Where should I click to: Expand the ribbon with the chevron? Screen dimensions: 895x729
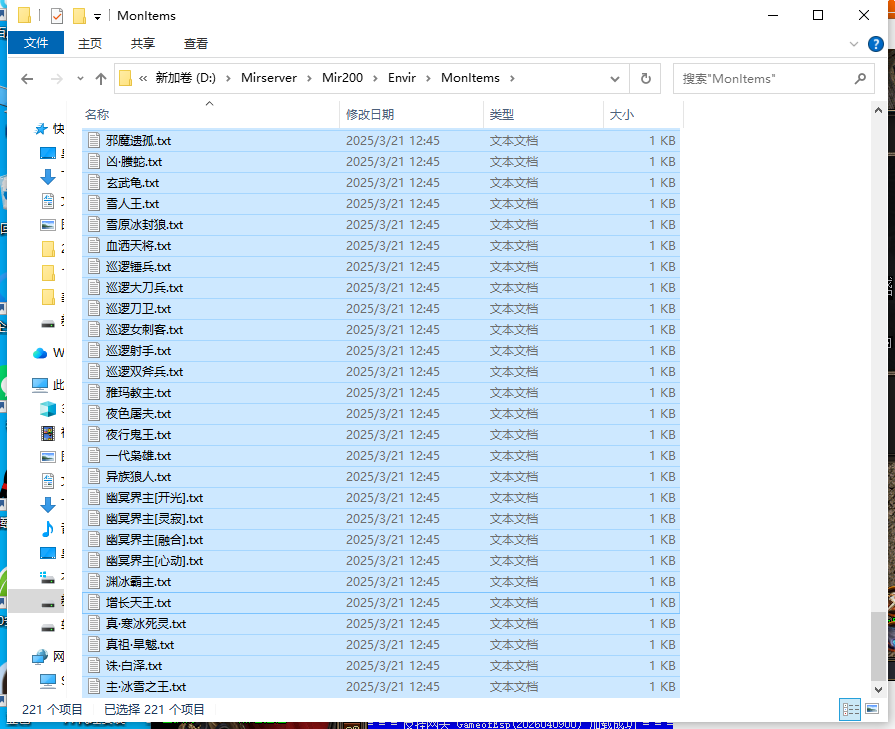854,44
